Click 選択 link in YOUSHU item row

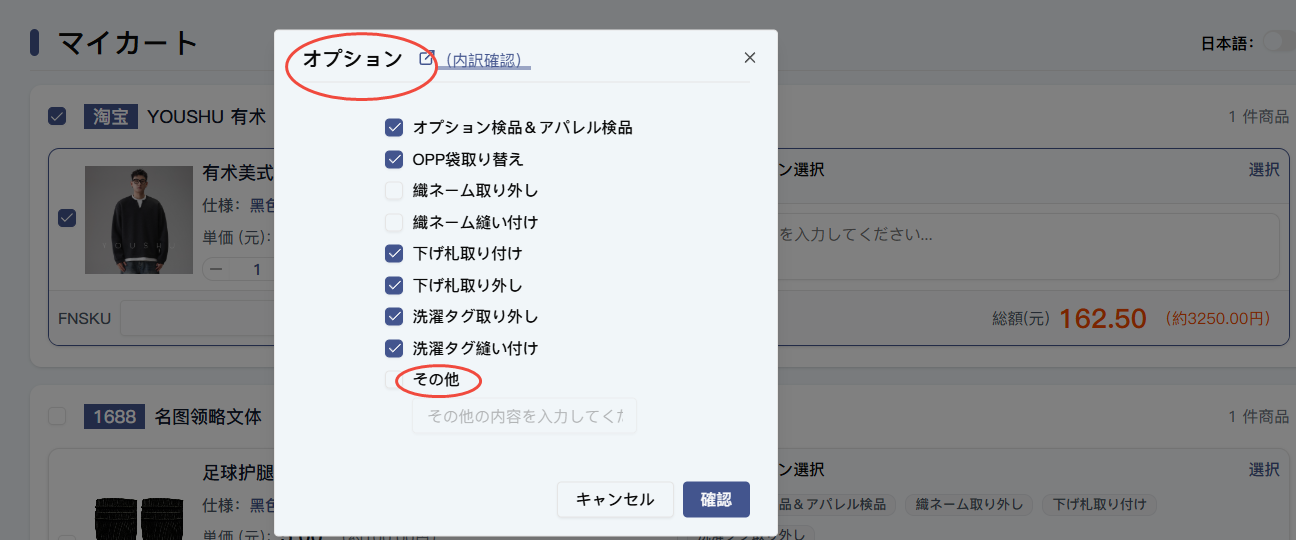pyautogui.click(x=1264, y=170)
